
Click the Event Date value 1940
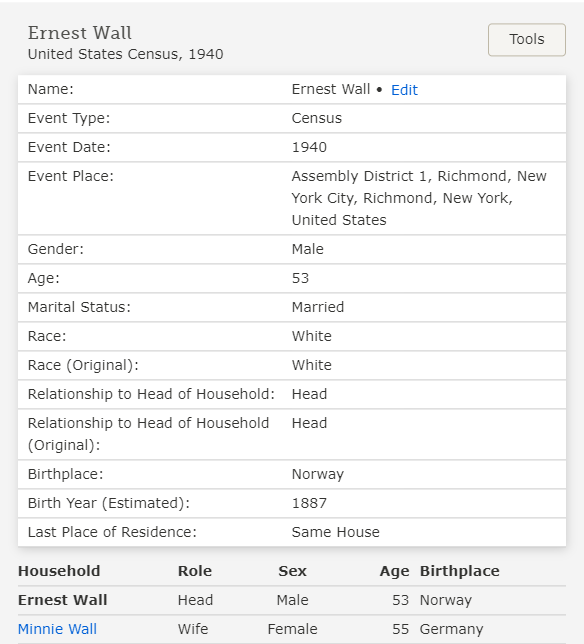[x=309, y=147]
